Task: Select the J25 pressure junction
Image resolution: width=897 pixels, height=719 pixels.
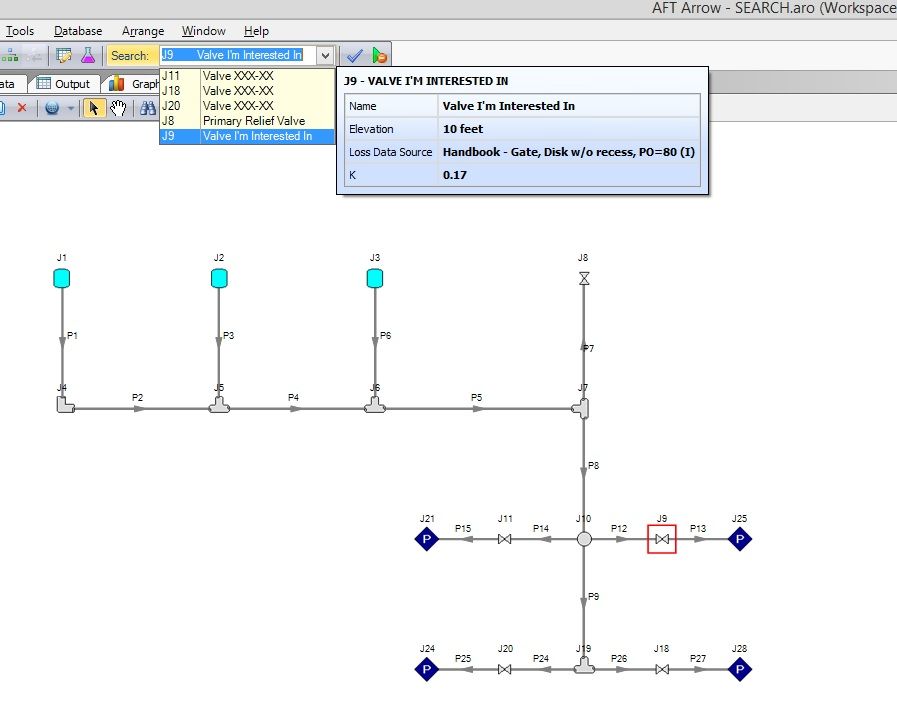Action: tap(739, 540)
